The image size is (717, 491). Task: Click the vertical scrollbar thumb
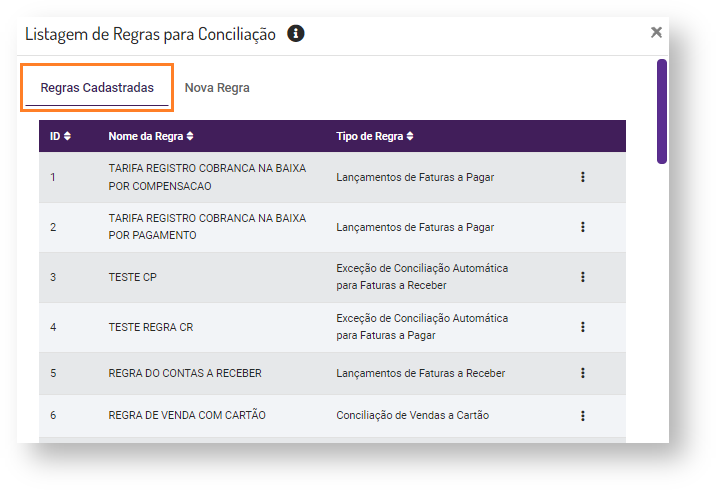pyautogui.click(x=662, y=110)
